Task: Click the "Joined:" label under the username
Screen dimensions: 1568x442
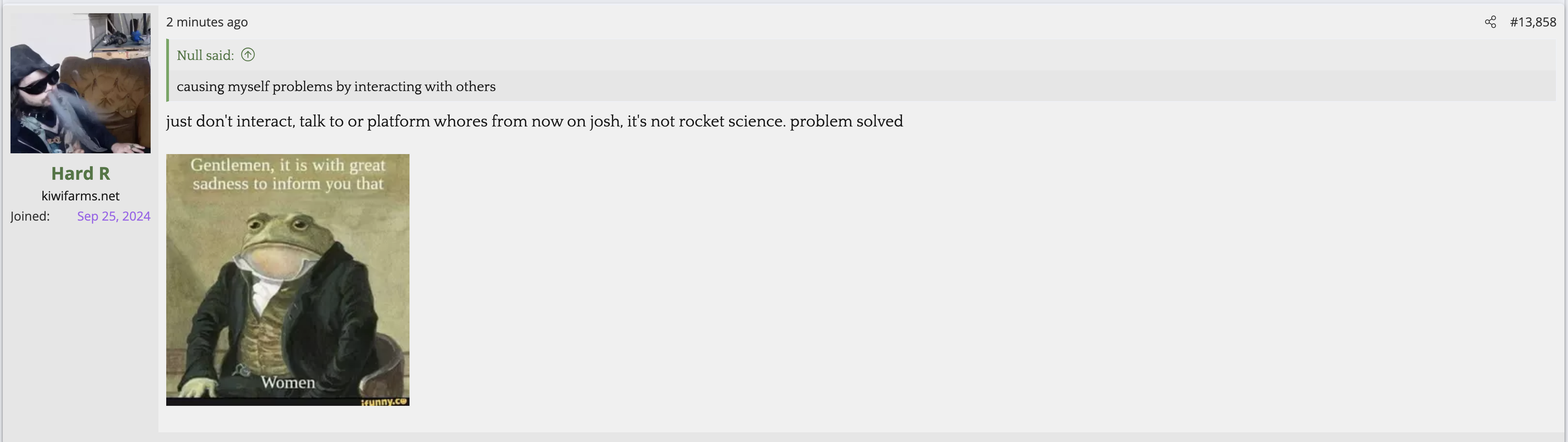Action: click(30, 216)
